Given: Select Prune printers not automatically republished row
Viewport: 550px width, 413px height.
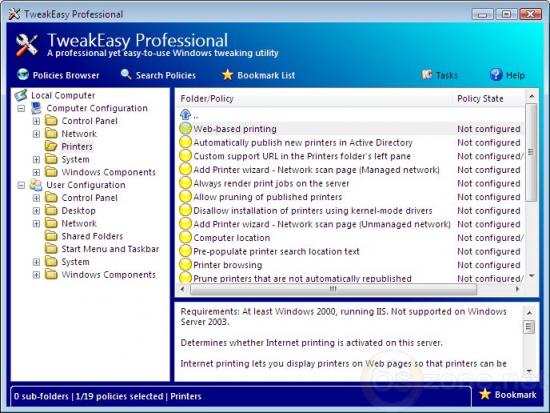Looking at the screenshot, I should coord(351,278).
